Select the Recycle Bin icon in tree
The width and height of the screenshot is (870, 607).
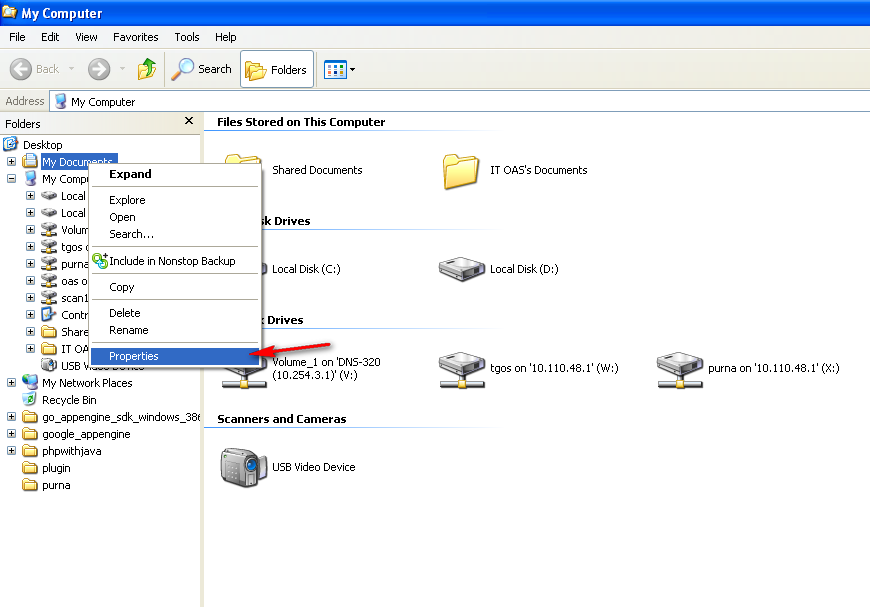(x=29, y=399)
